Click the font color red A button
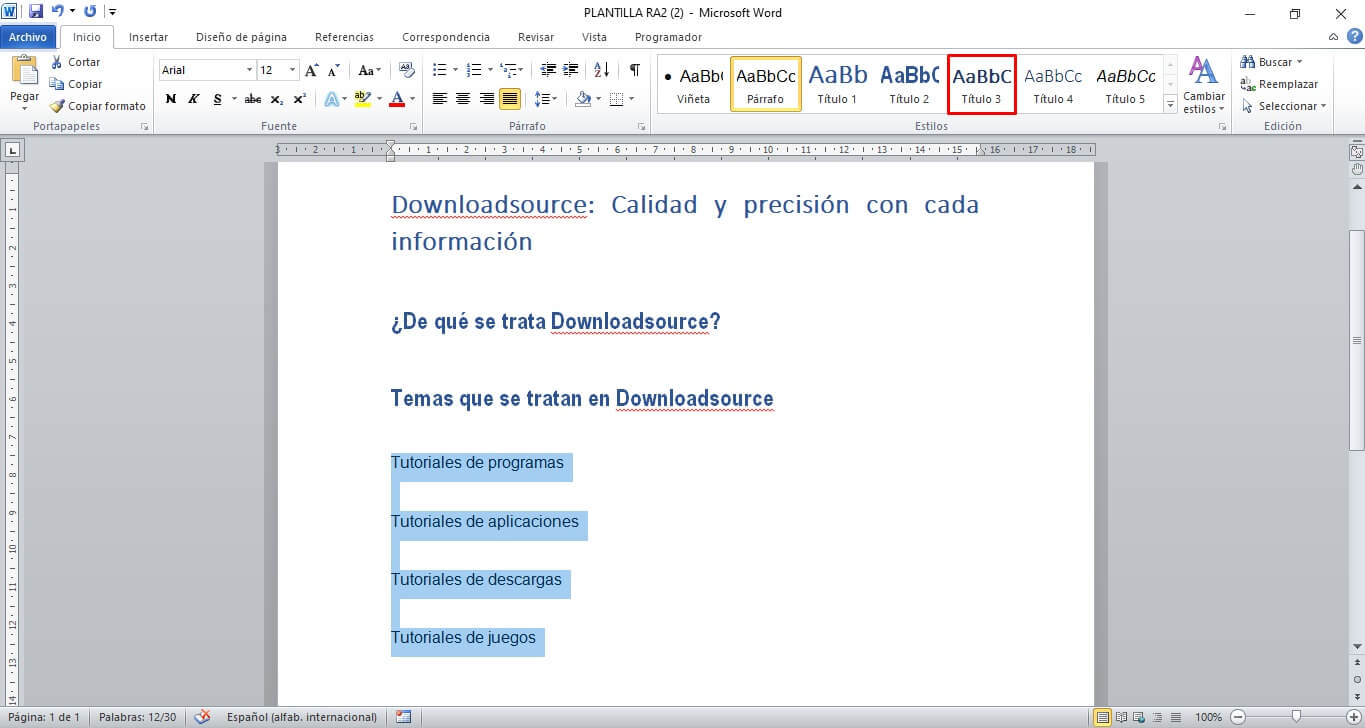 pyautogui.click(x=398, y=99)
